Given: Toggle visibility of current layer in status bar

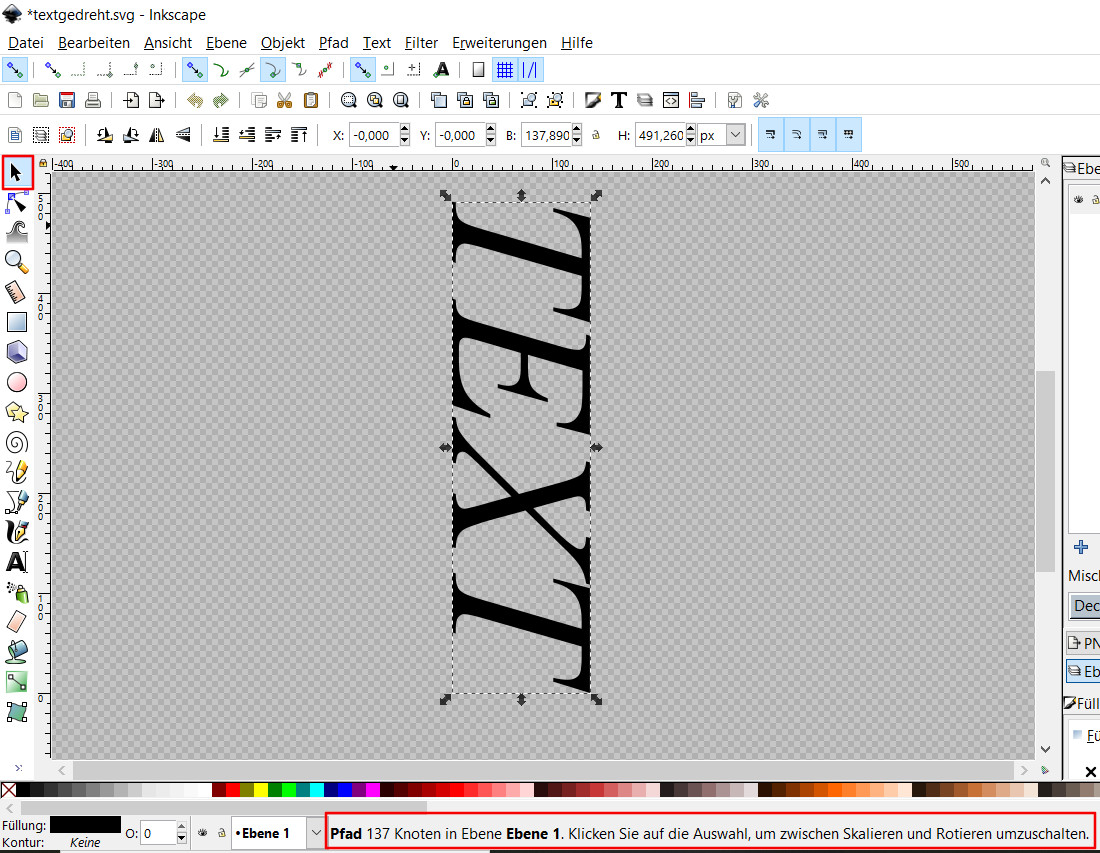Looking at the screenshot, I should 203,832.
